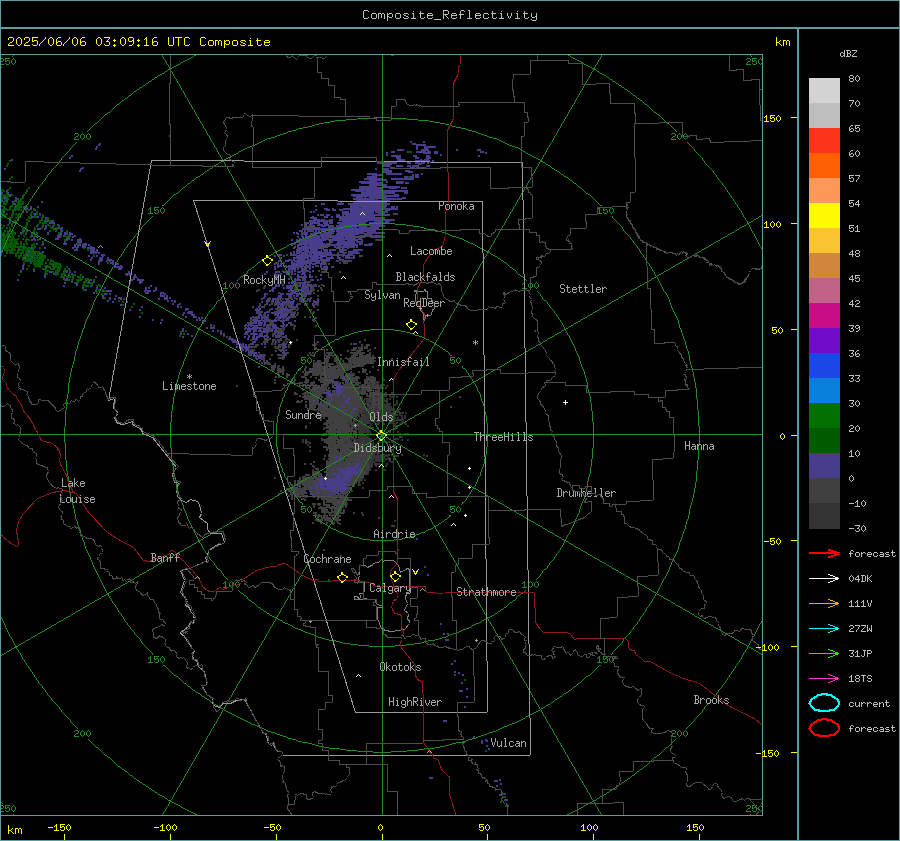This screenshot has height=841, width=900.
Task: Click the Cochrane town label
Action: pyautogui.click(x=327, y=559)
